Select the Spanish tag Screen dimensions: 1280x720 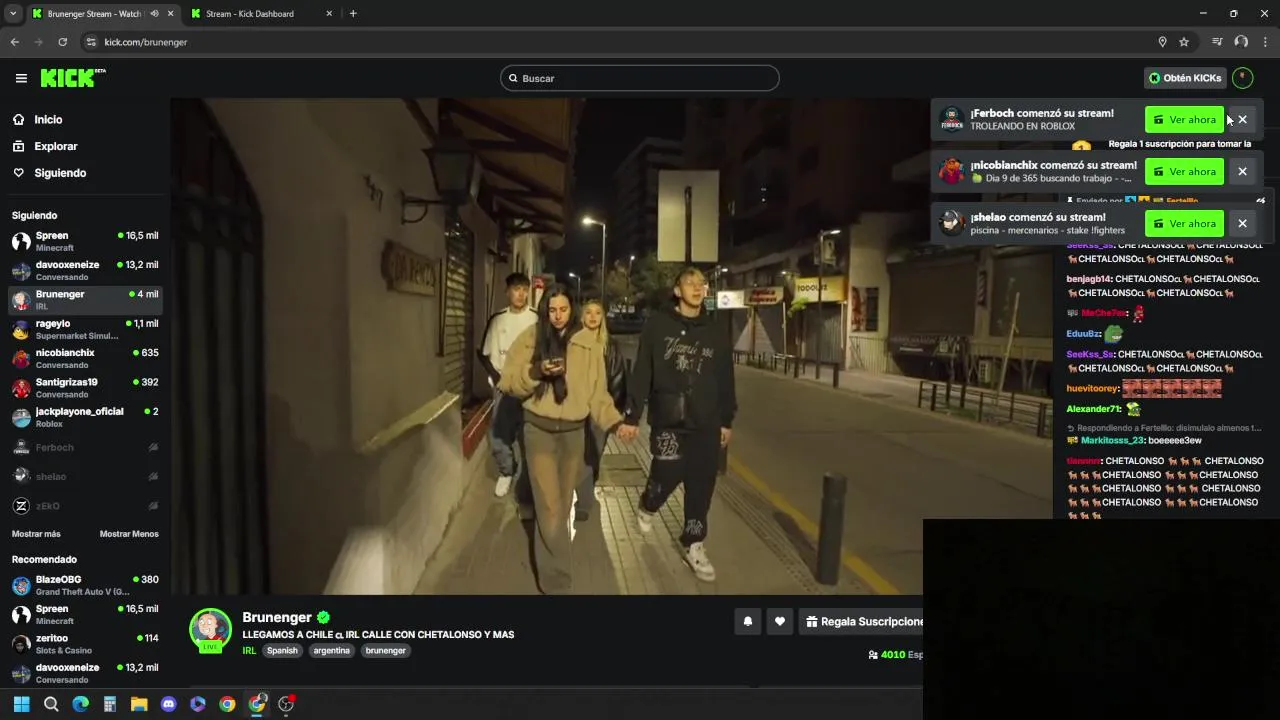pyautogui.click(x=282, y=650)
